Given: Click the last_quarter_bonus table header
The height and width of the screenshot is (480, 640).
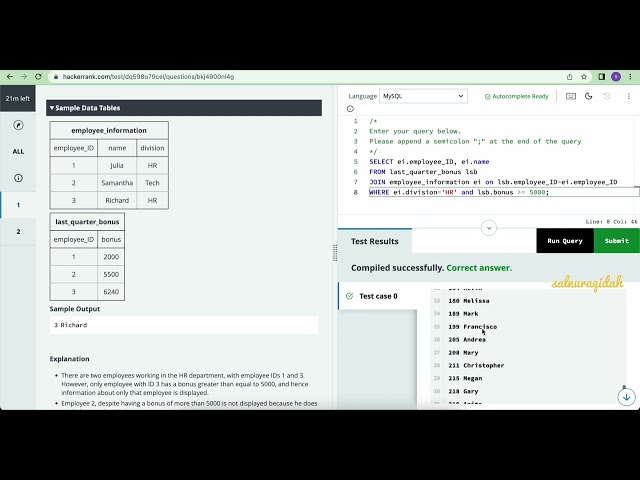Looking at the screenshot, I should click(x=87, y=222).
